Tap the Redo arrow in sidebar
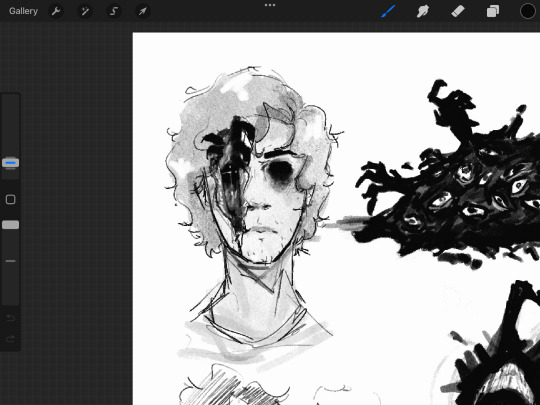Viewport: 540px width, 405px height. coord(10,339)
